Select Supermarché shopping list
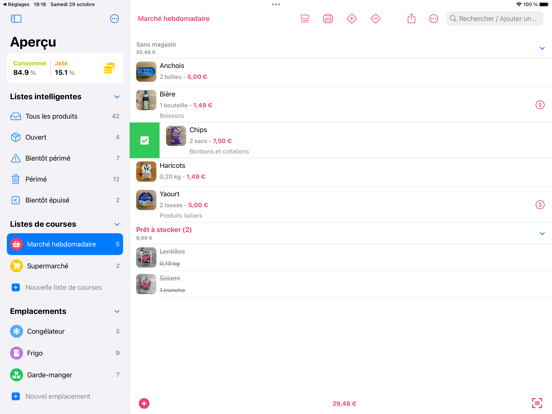Screen dimensions: 552x414 click(x=65, y=266)
